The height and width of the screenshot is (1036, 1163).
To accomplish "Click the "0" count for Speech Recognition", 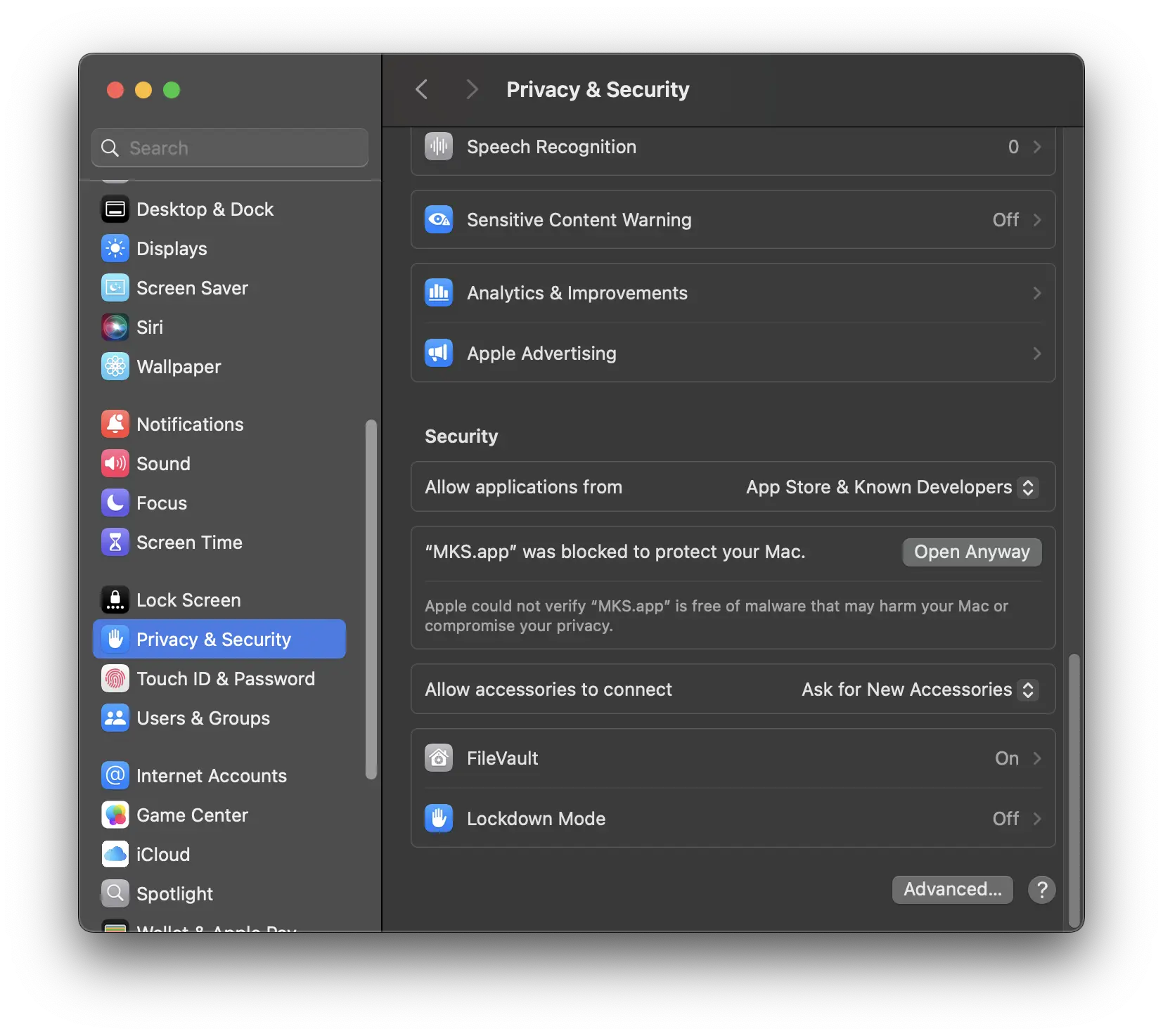I will coord(1013,147).
